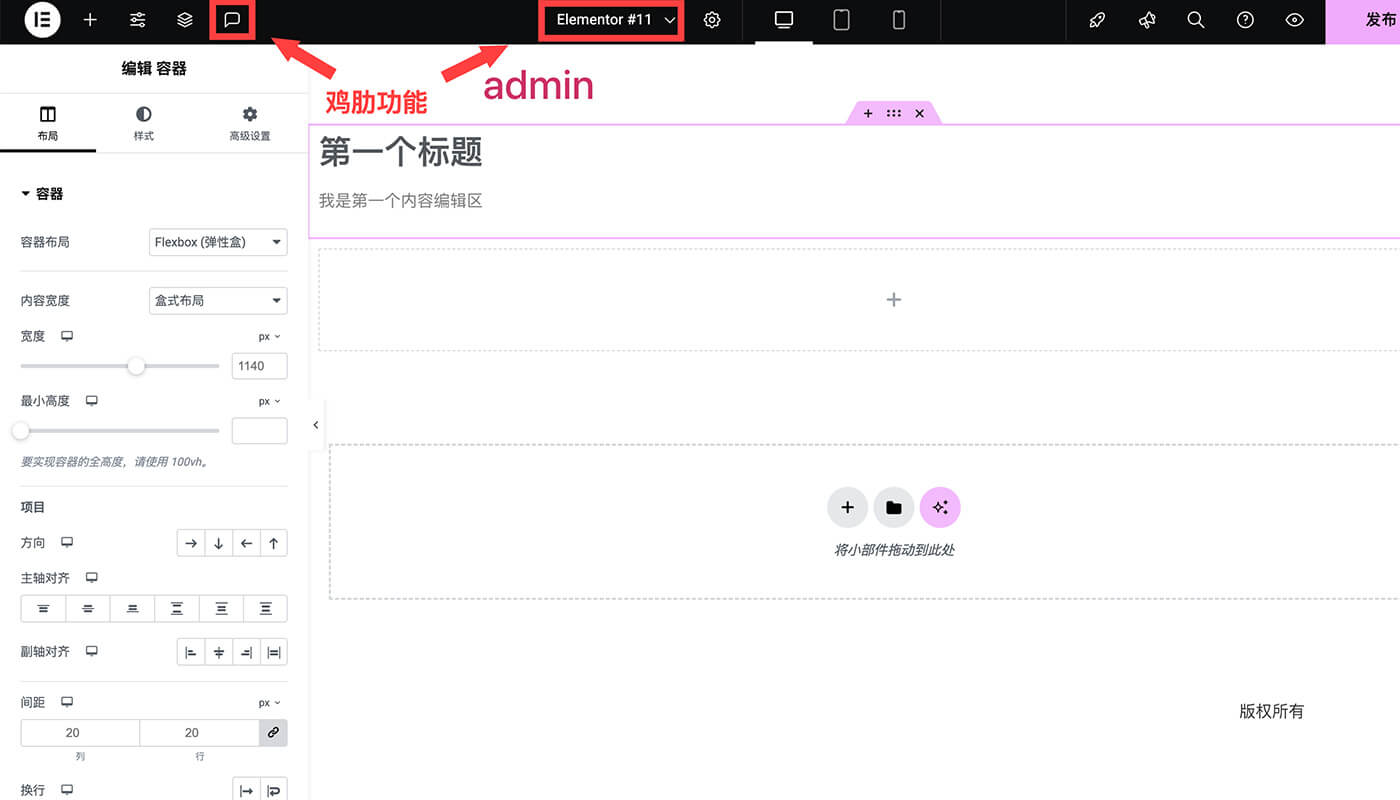Screen dimensions: 1400x800
Task: Click container handle add plus icon
Action: (868, 114)
